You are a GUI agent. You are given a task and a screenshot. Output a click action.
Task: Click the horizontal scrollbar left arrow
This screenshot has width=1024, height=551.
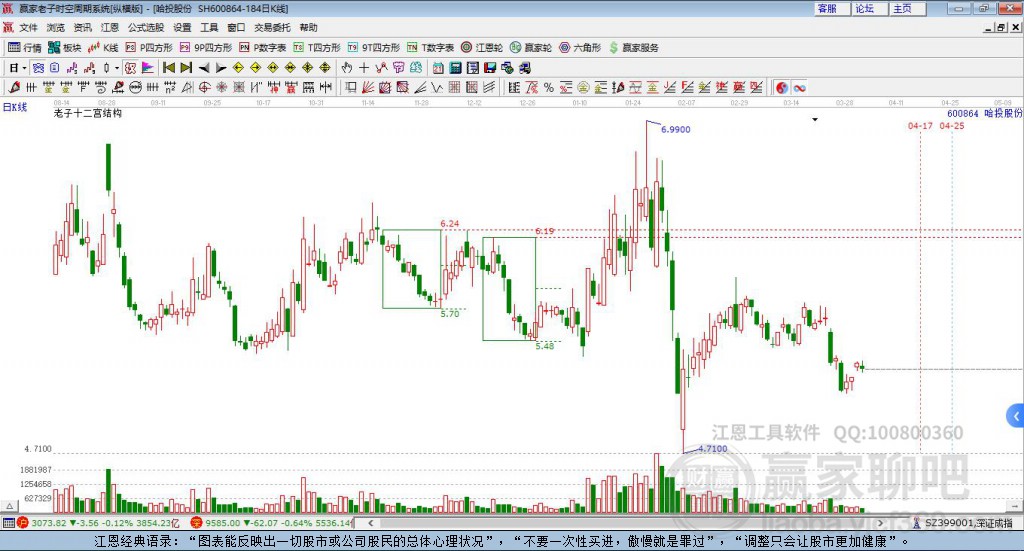(x=370, y=523)
